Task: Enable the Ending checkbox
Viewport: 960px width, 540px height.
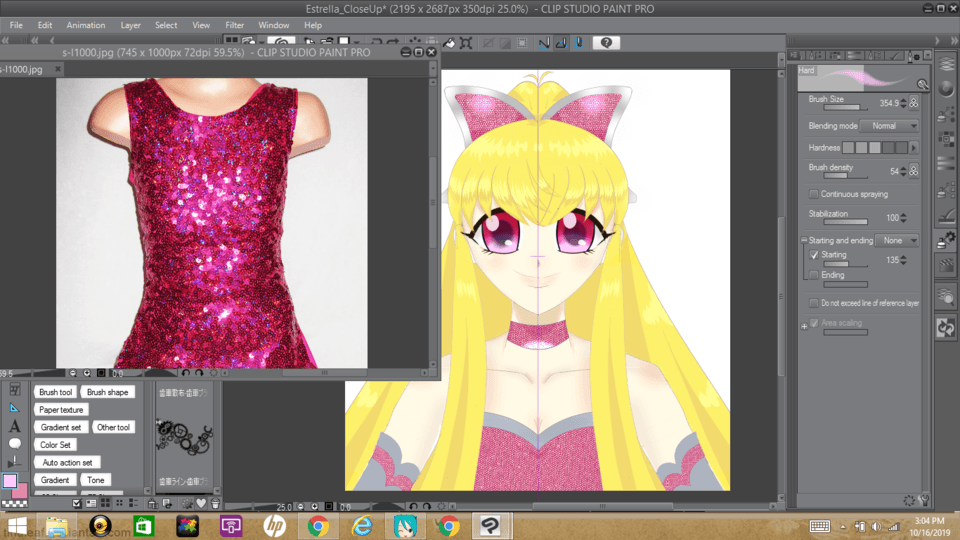Action: tap(814, 275)
